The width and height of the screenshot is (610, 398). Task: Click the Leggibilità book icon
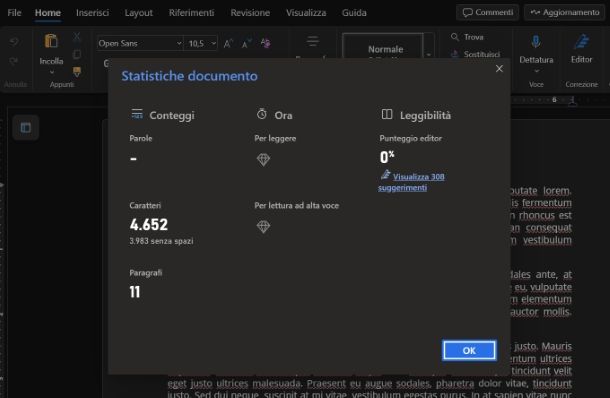387,114
